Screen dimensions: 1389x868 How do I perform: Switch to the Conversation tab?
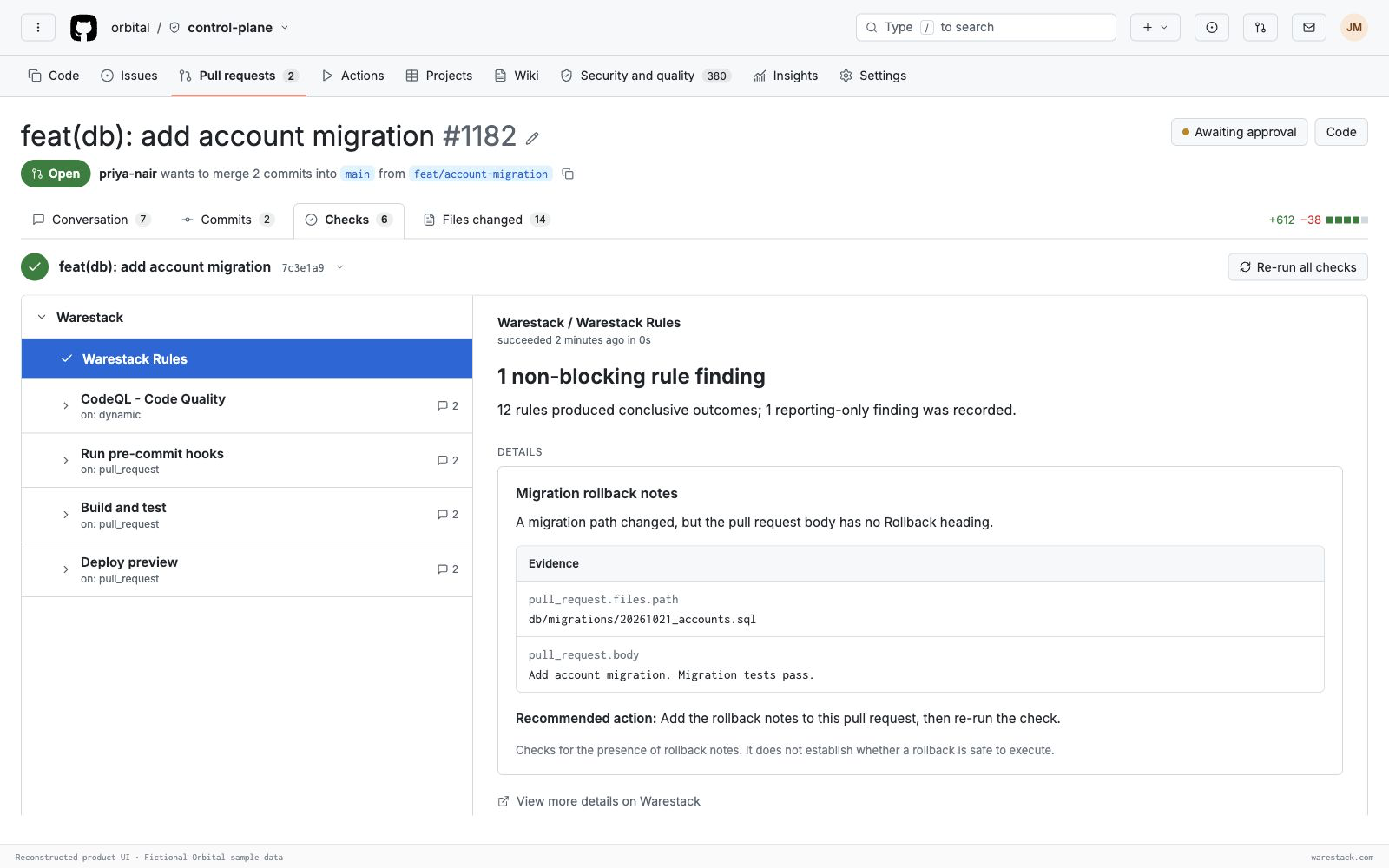tap(91, 220)
